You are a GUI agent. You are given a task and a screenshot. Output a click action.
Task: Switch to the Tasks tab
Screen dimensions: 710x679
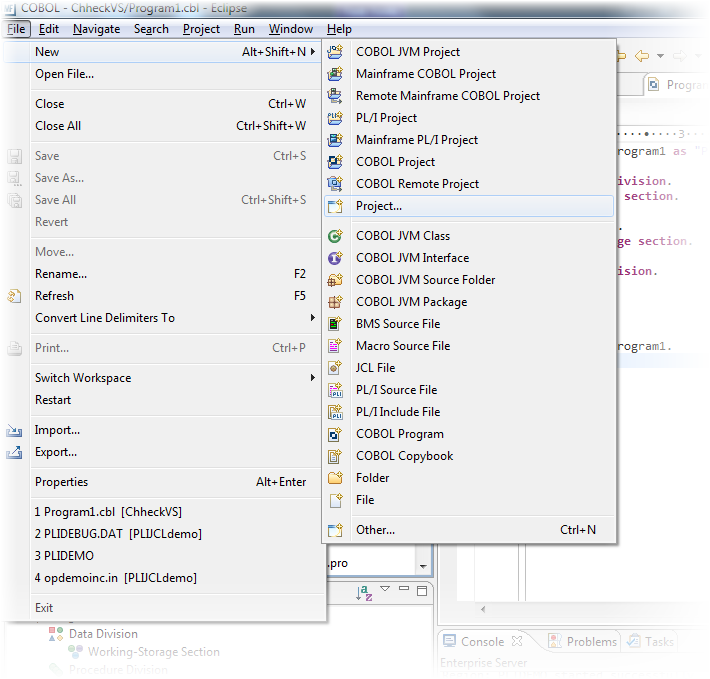coord(651,641)
